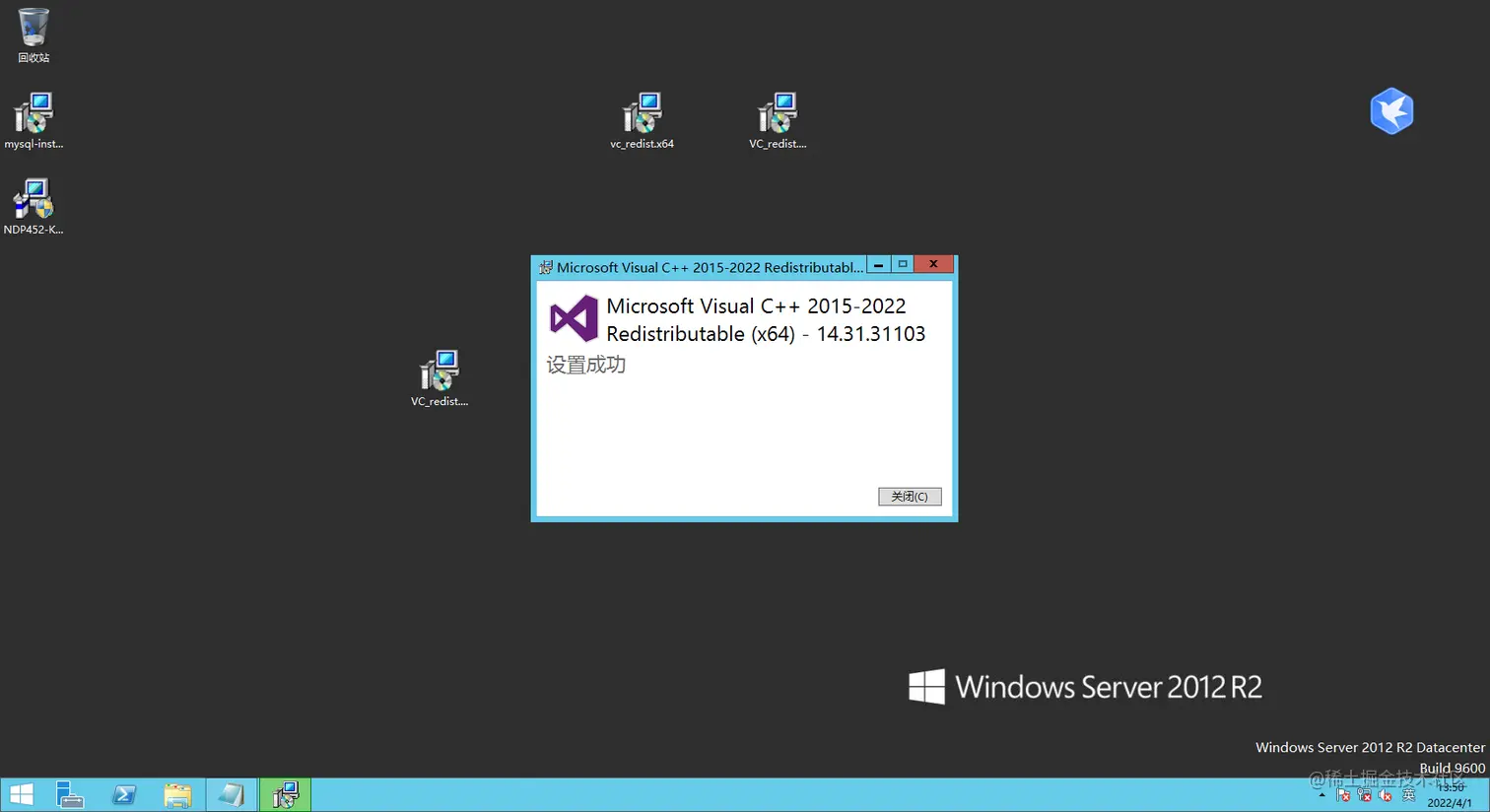Open File Explorer from the taskbar

click(x=177, y=794)
